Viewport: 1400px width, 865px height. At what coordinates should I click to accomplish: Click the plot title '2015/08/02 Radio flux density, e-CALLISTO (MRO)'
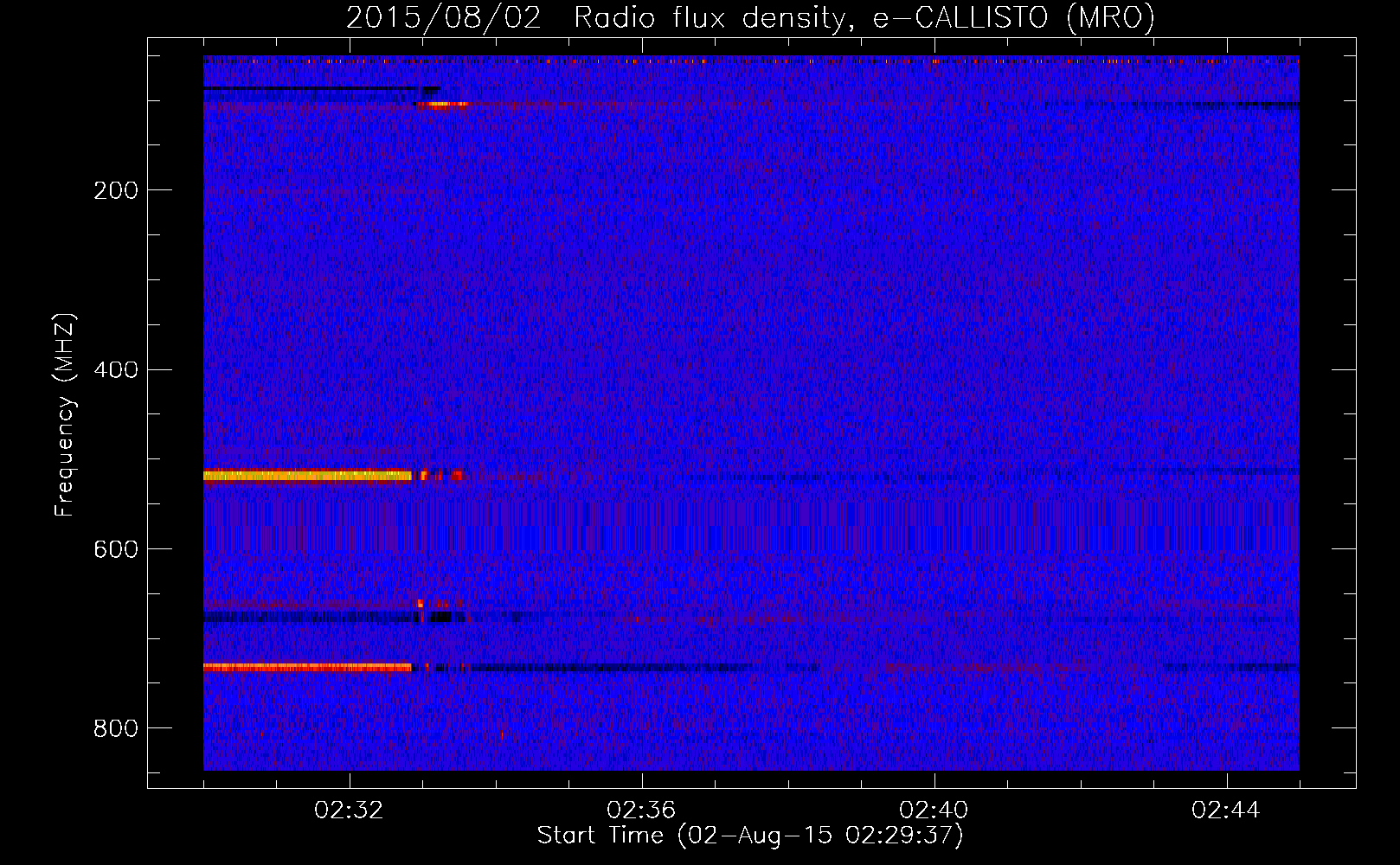750,17
